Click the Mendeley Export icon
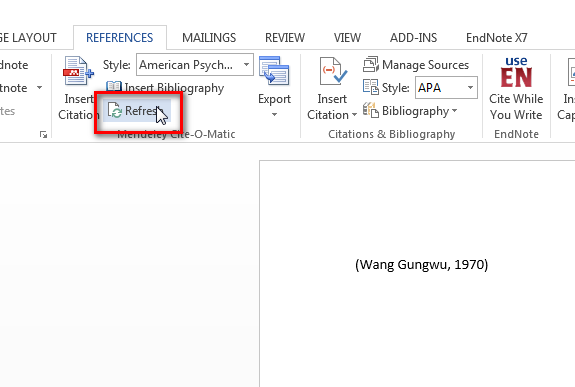Viewport: 575px width, 387px height. 274,71
